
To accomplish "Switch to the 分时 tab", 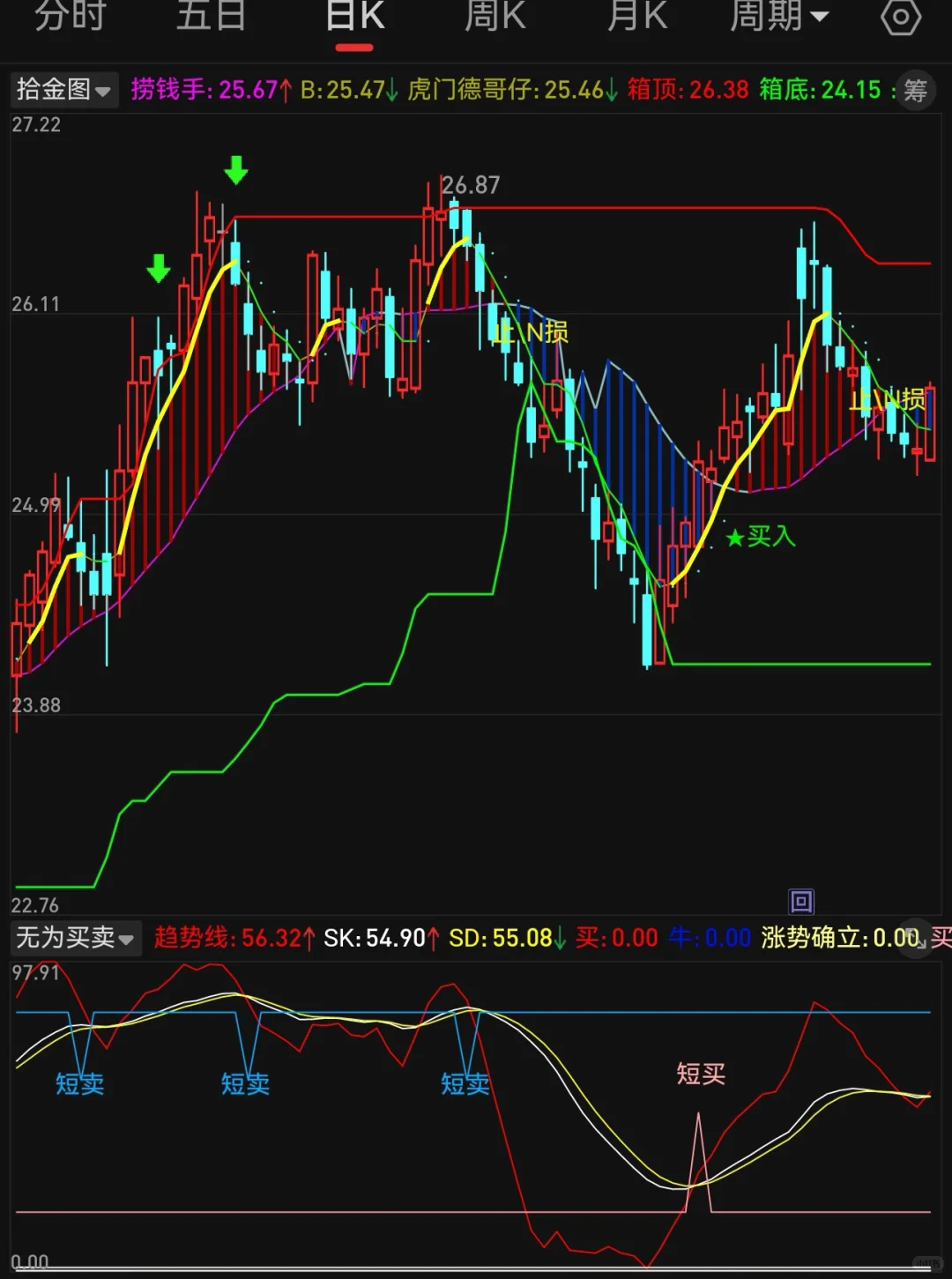I will coord(71,16).
